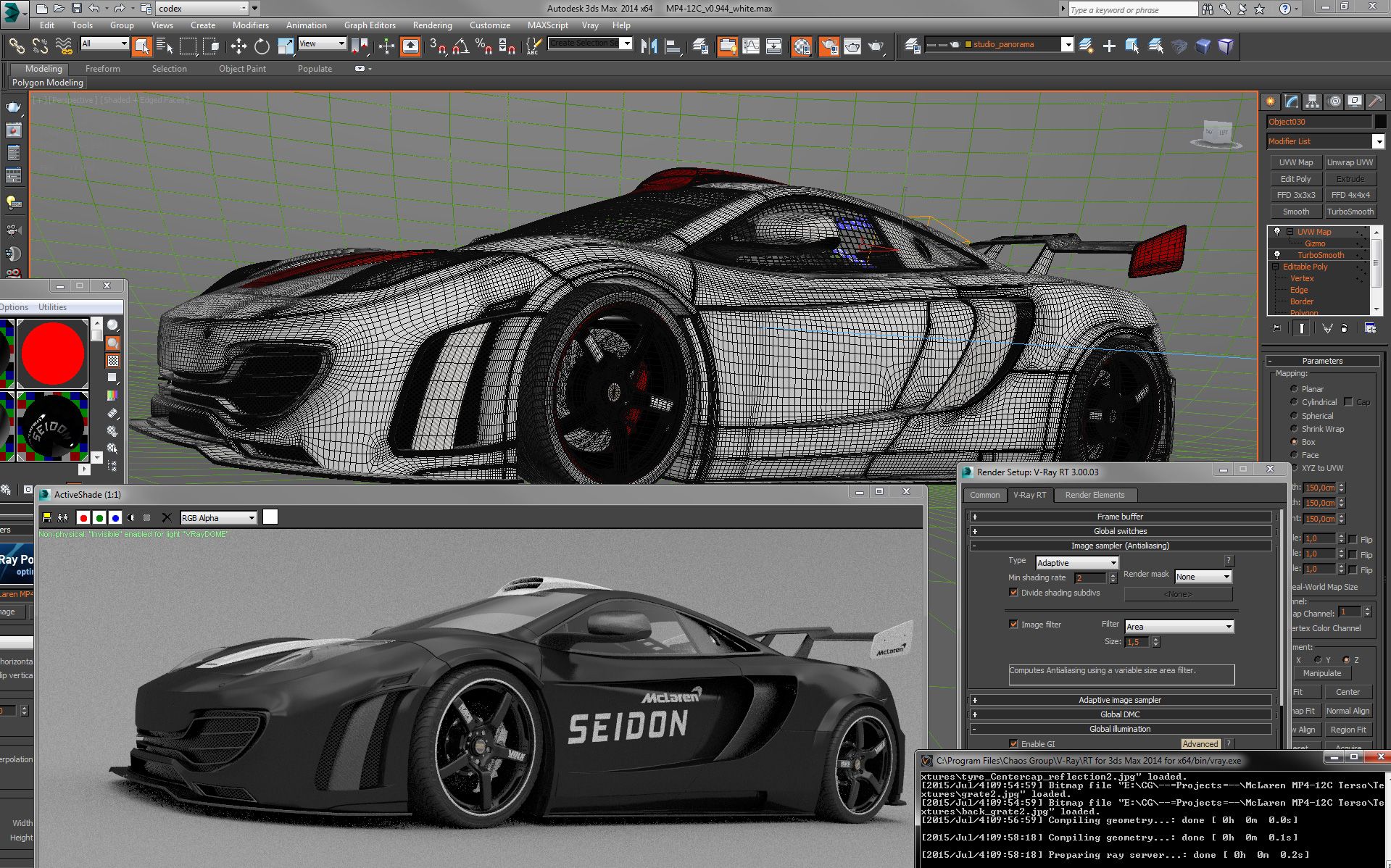The height and width of the screenshot is (868, 1391).
Task: Toggle the Percent Snap icon
Action: [x=483, y=46]
